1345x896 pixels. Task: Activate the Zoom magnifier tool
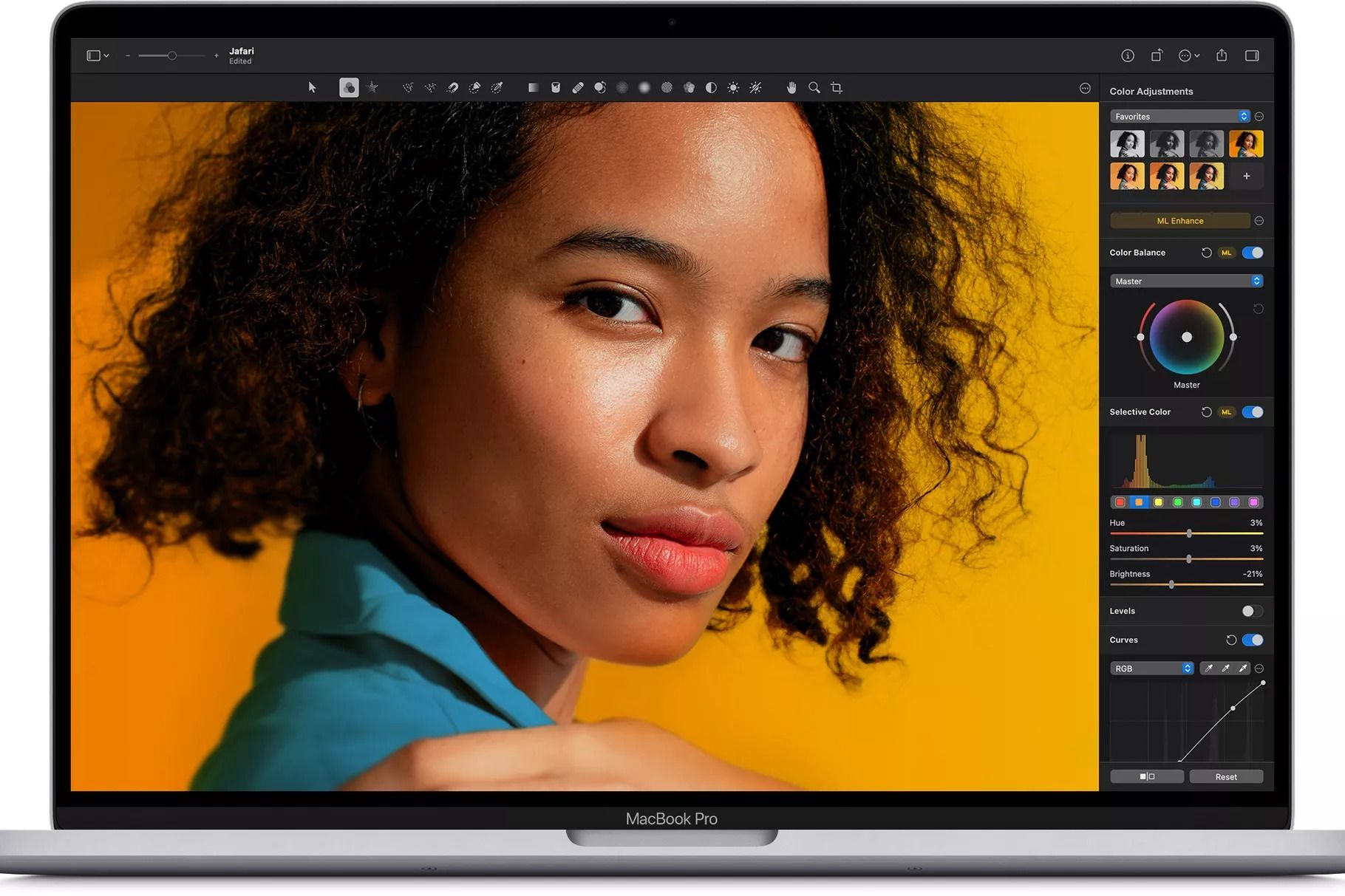[x=813, y=87]
